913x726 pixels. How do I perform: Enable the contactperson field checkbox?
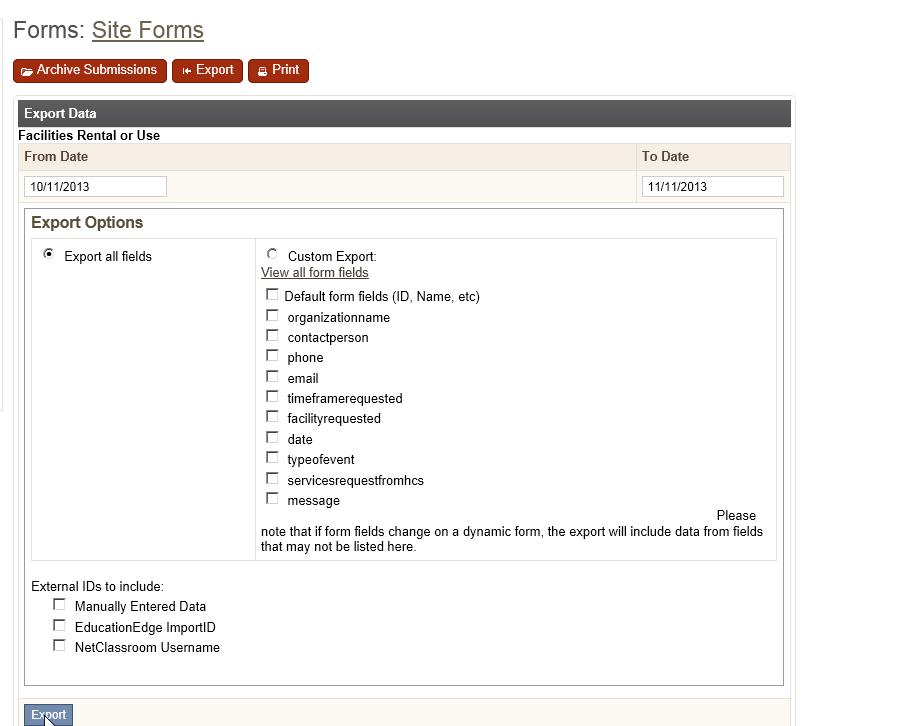(x=272, y=335)
